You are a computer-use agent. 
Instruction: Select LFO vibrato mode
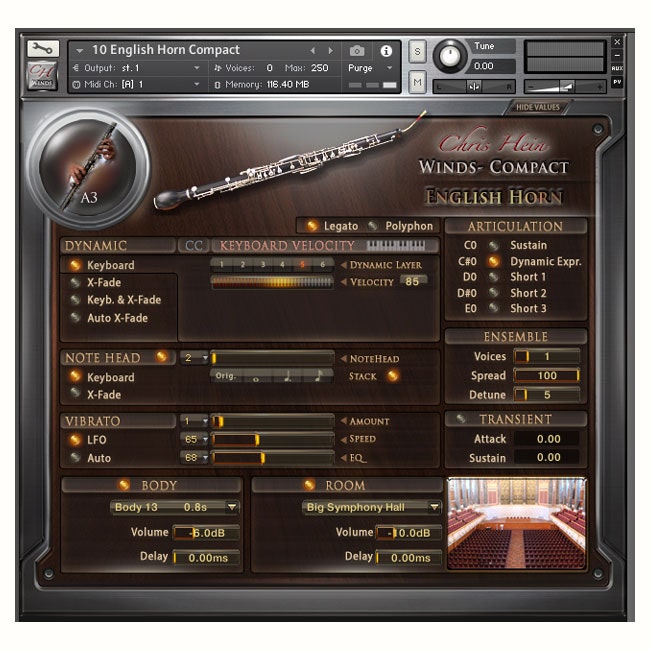pyautogui.click(x=75, y=439)
